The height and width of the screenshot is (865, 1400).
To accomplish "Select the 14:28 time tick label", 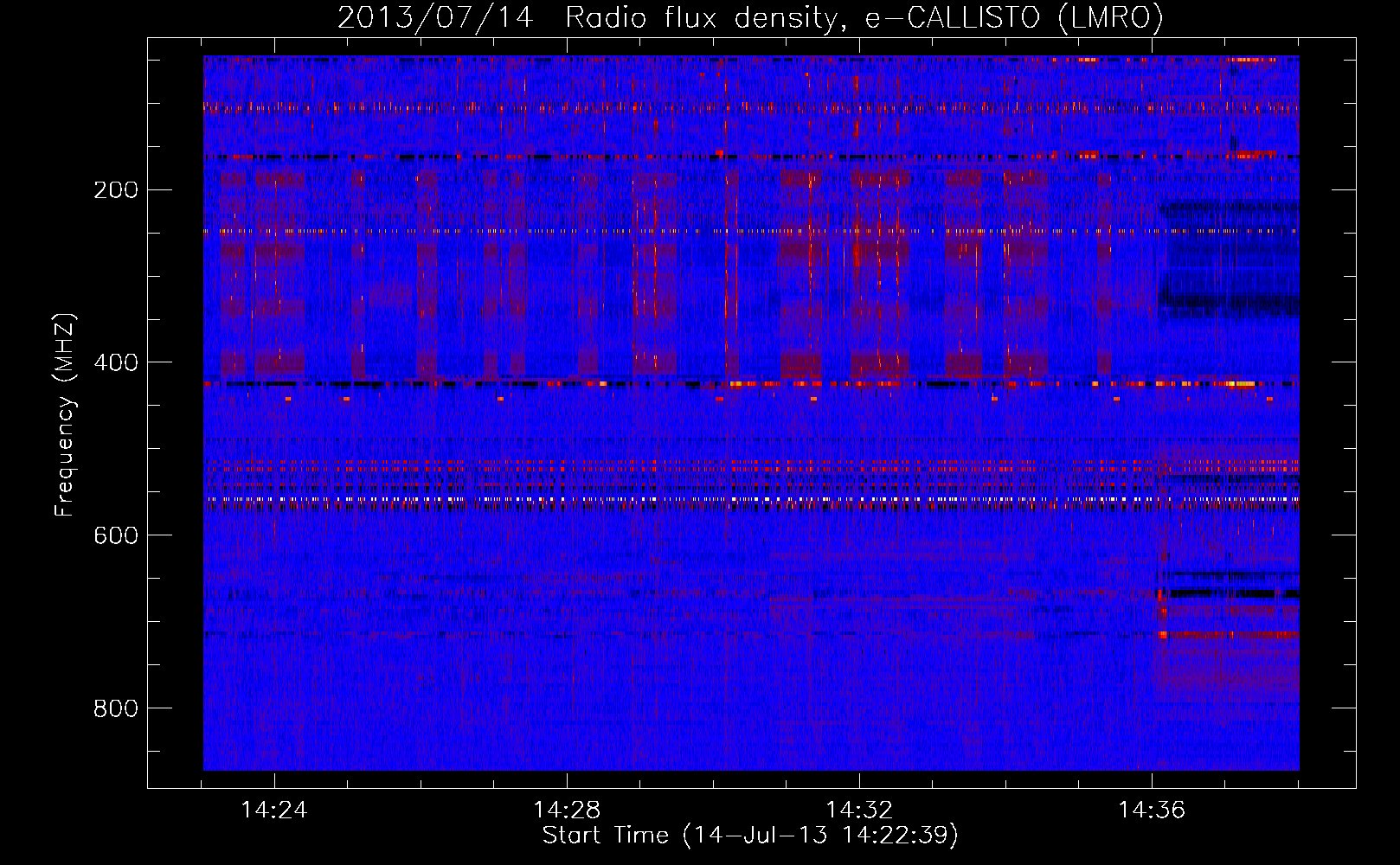I will tap(567, 811).
